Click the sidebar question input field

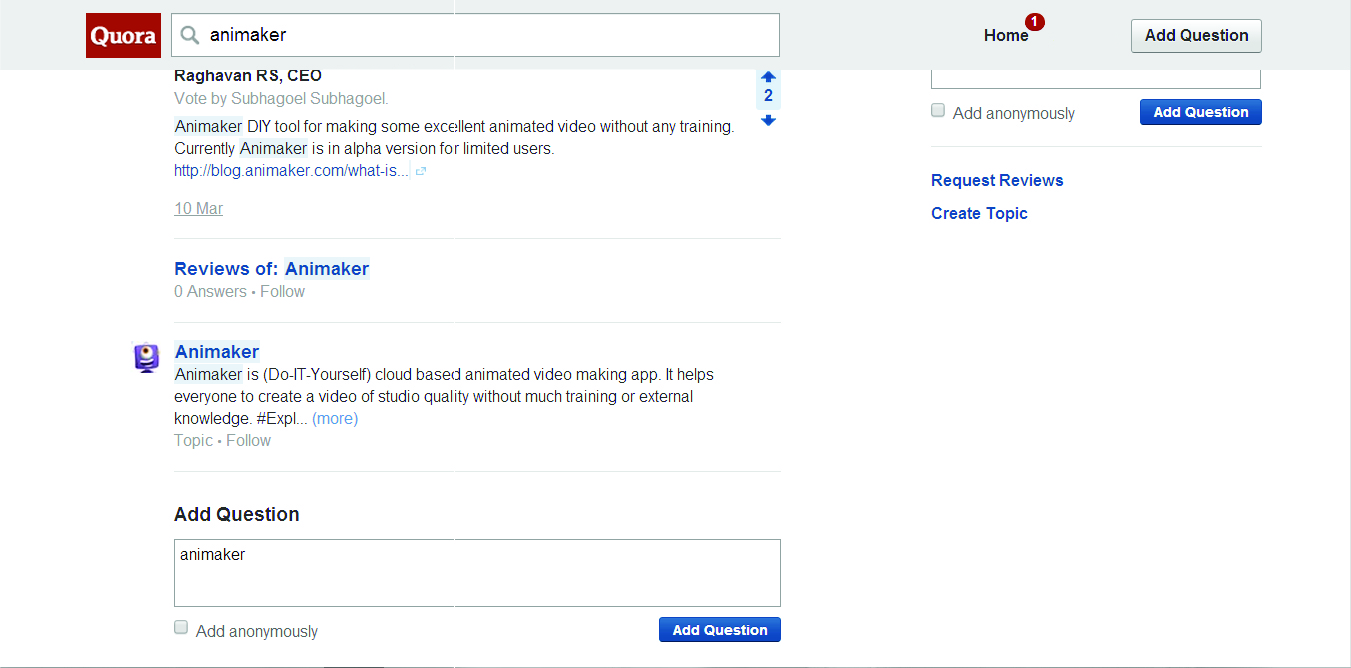click(x=1096, y=78)
